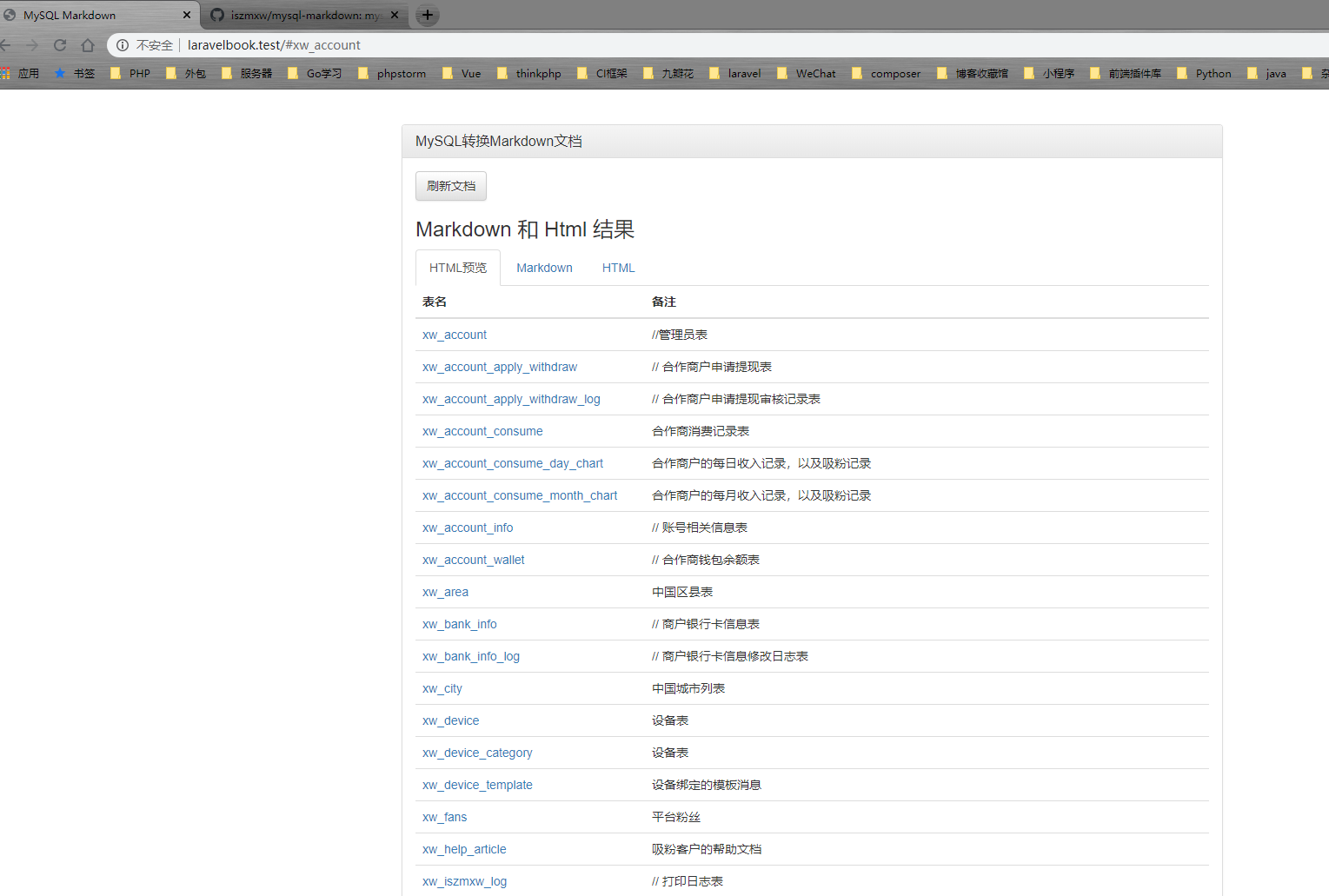Screen dimensions: 1329x896
Task: Expand the laravel bookmarks folder
Action: [x=735, y=74]
